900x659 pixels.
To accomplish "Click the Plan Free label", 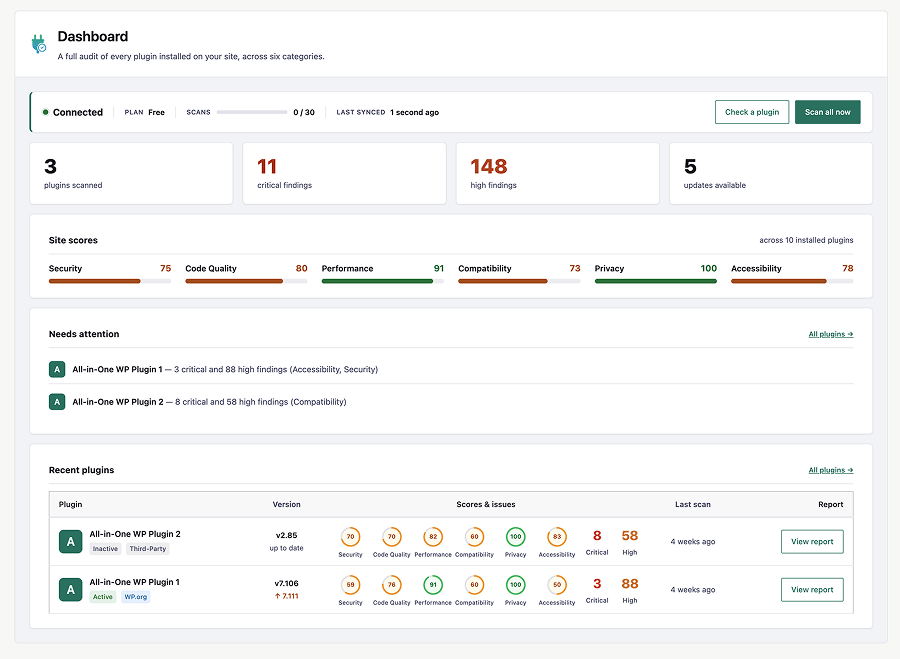I will (145, 112).
